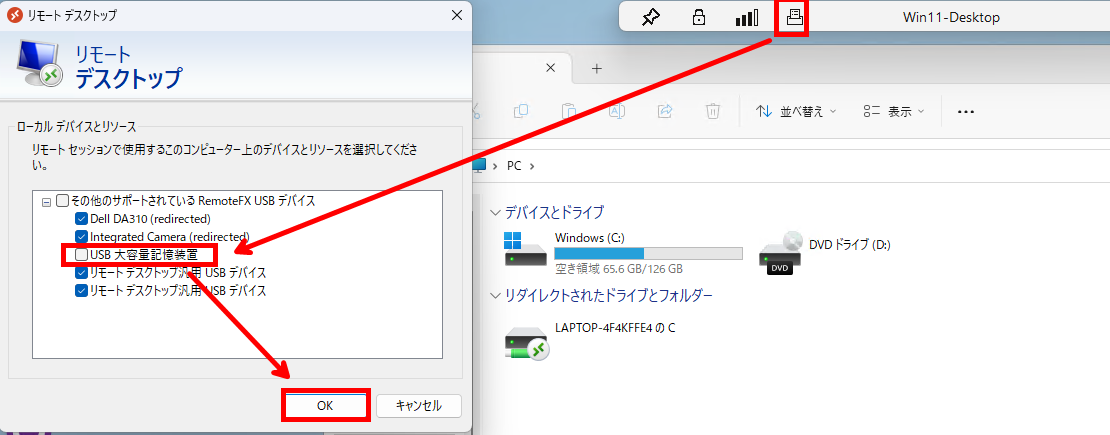Pin the remote connection bar

pos(650,18)
